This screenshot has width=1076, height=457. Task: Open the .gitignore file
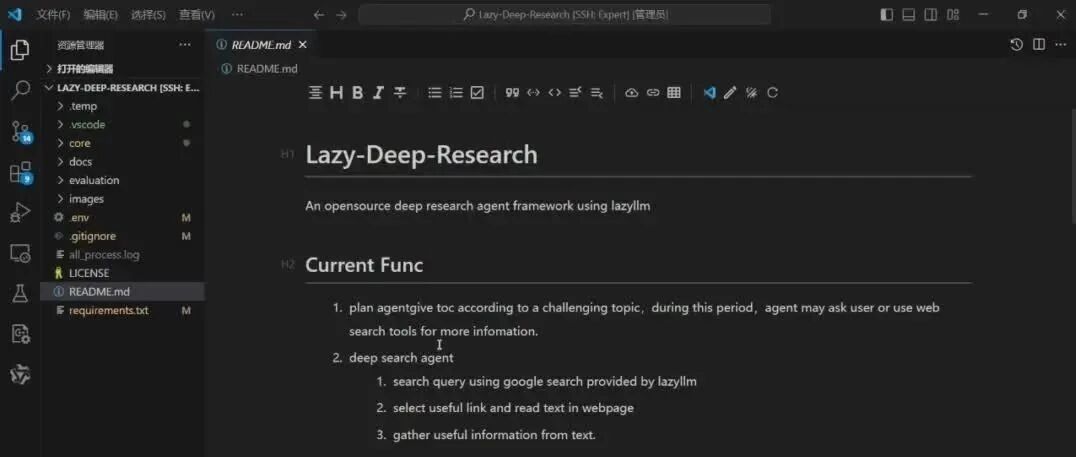[x=122, y=236]
